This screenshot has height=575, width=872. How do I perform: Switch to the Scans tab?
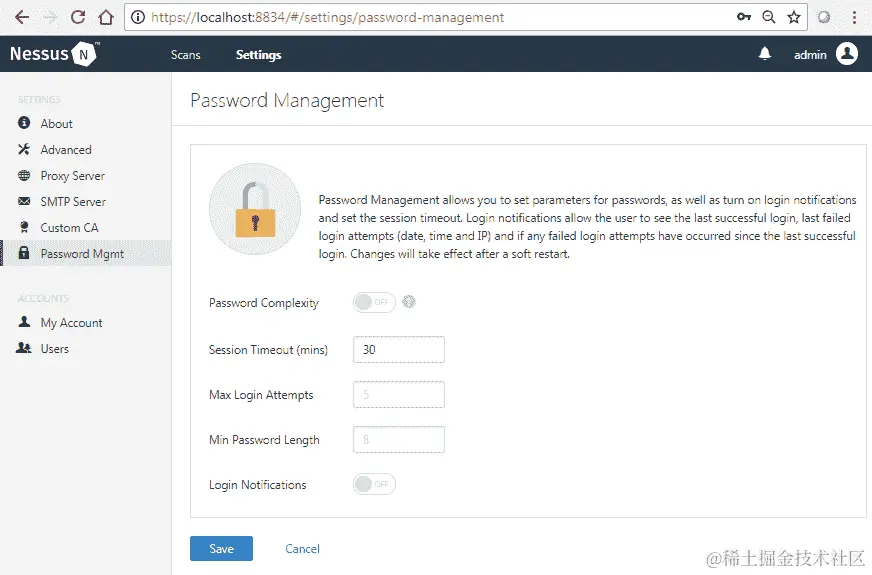coord(185,55)
